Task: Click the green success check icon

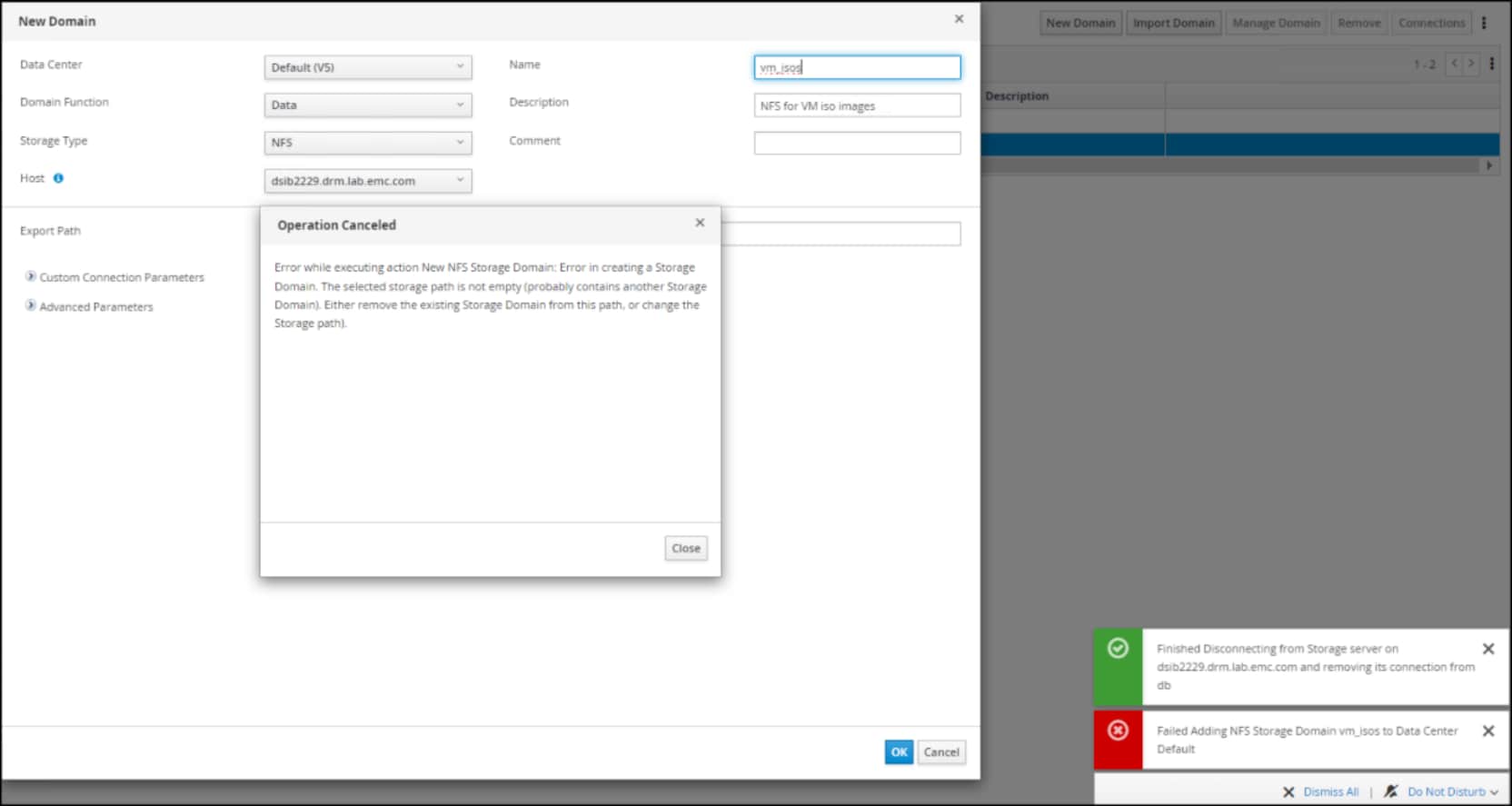Action: pos(1118,648)
